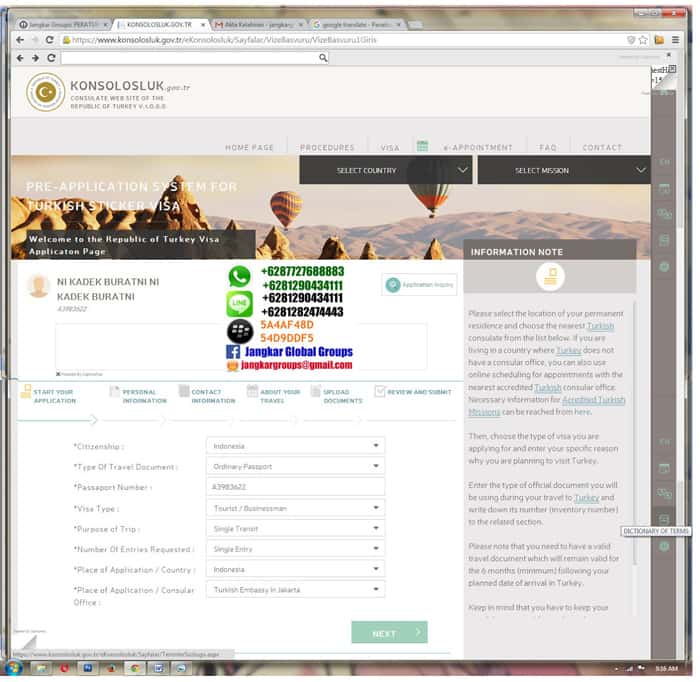Viewport: 700px width, 682px height.
Task: Click the browser reload button
Action: tap(49, 40)
